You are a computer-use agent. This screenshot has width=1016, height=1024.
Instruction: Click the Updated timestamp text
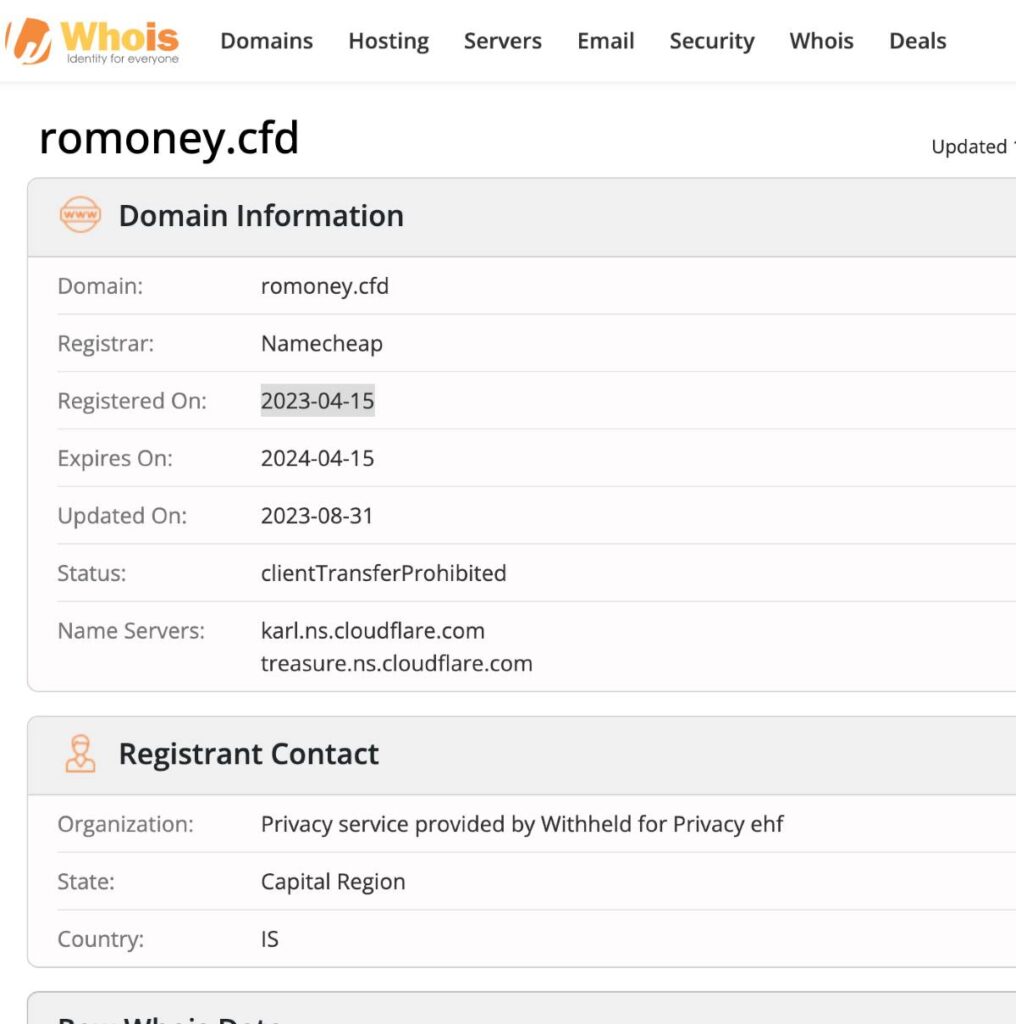972,146
